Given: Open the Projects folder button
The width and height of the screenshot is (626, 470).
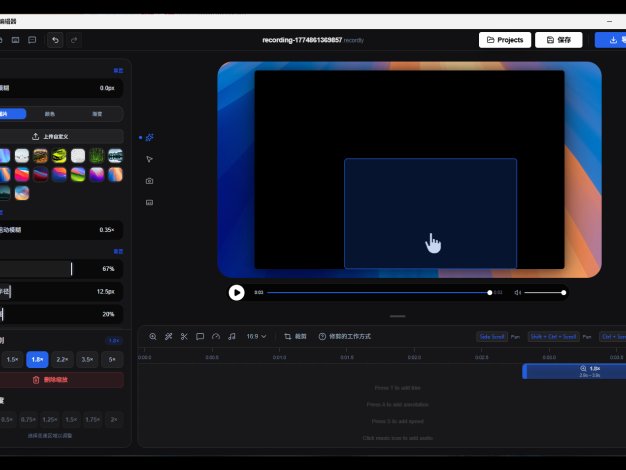Looking at the screenshot, I should coord(505,40).
